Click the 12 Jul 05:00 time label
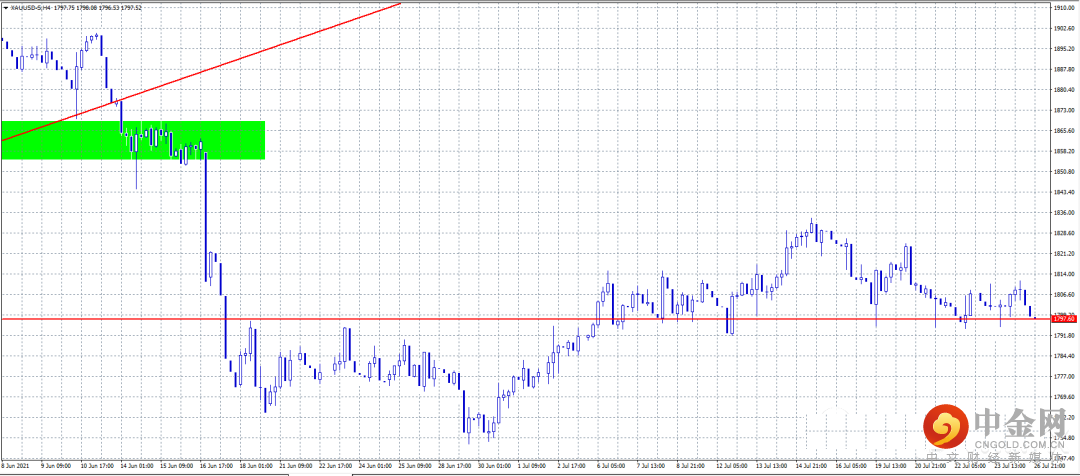 click(x=734, y=466)
